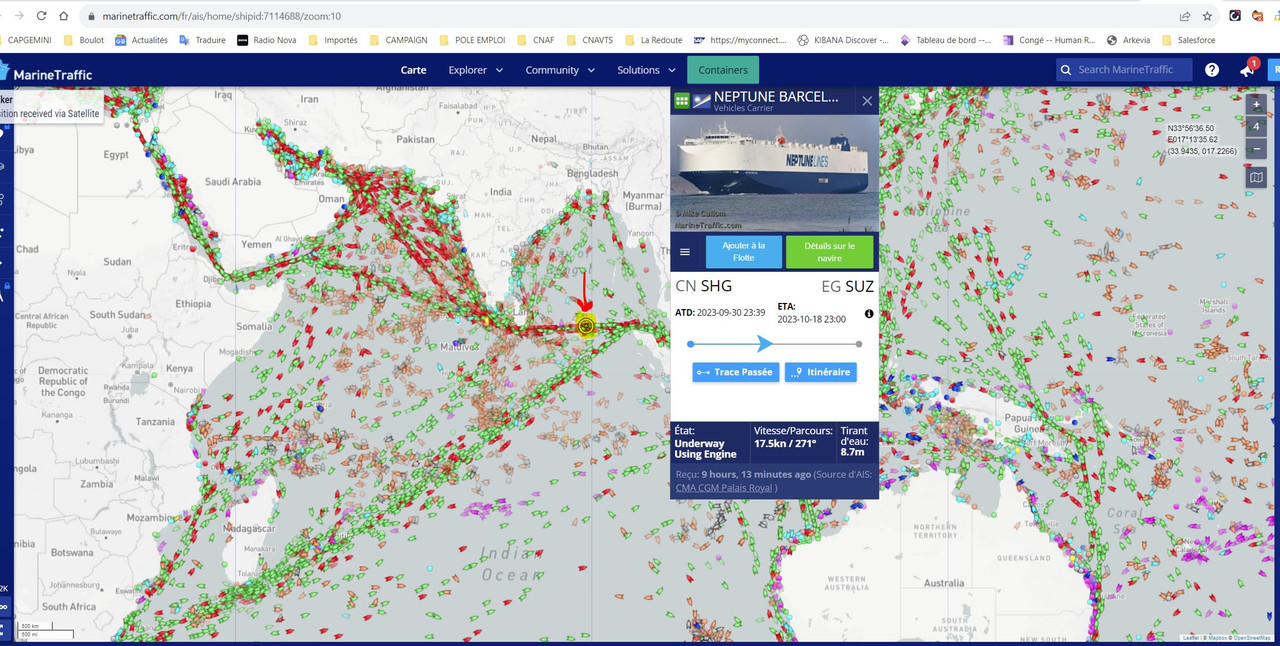
Task: Click the Ajouter à la Flotte button
Action: (743, 252)
